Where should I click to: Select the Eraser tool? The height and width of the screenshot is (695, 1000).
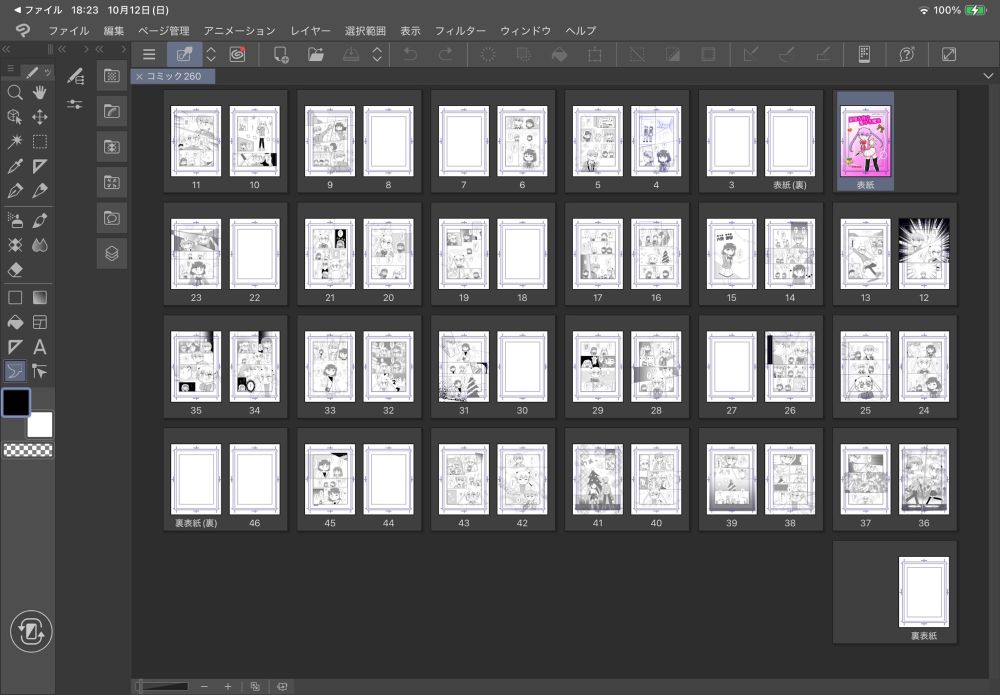point(15,270)
